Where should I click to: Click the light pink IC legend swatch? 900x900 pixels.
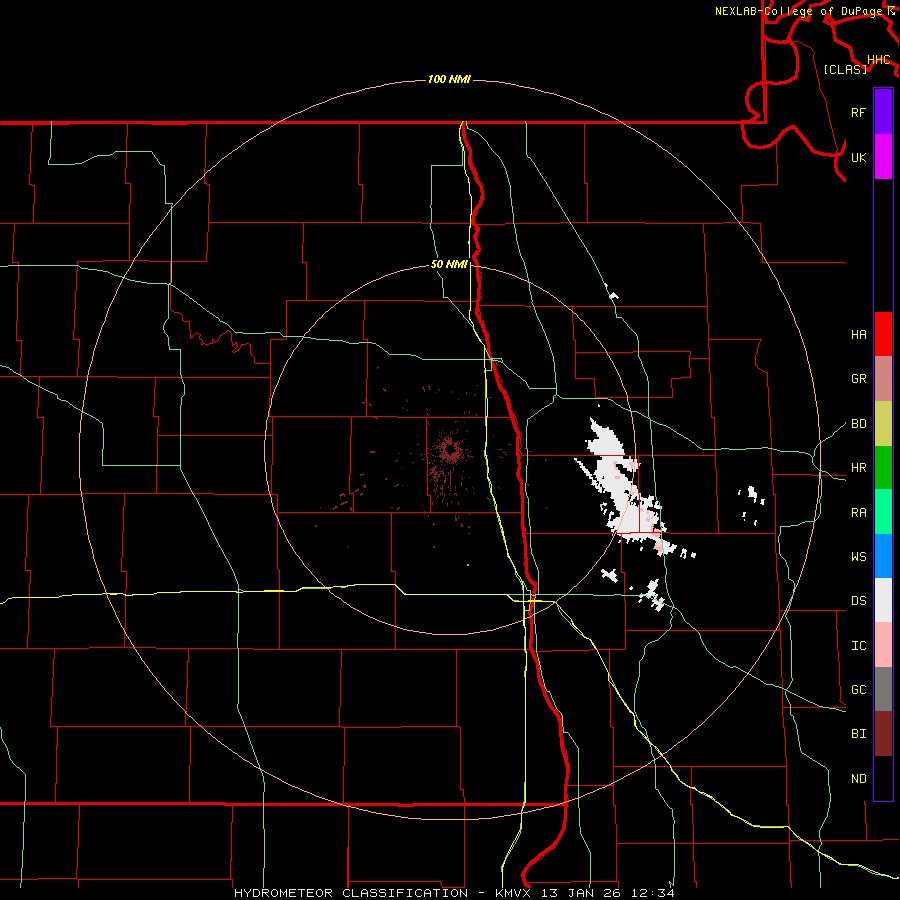(x=883, y=645)
